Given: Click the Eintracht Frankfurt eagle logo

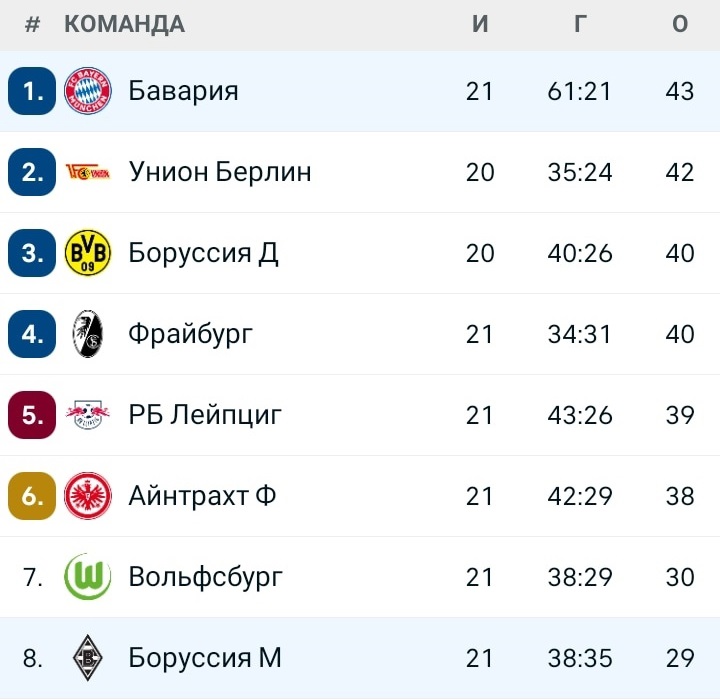Looking at the screenshot, I should tap(88, 496).
